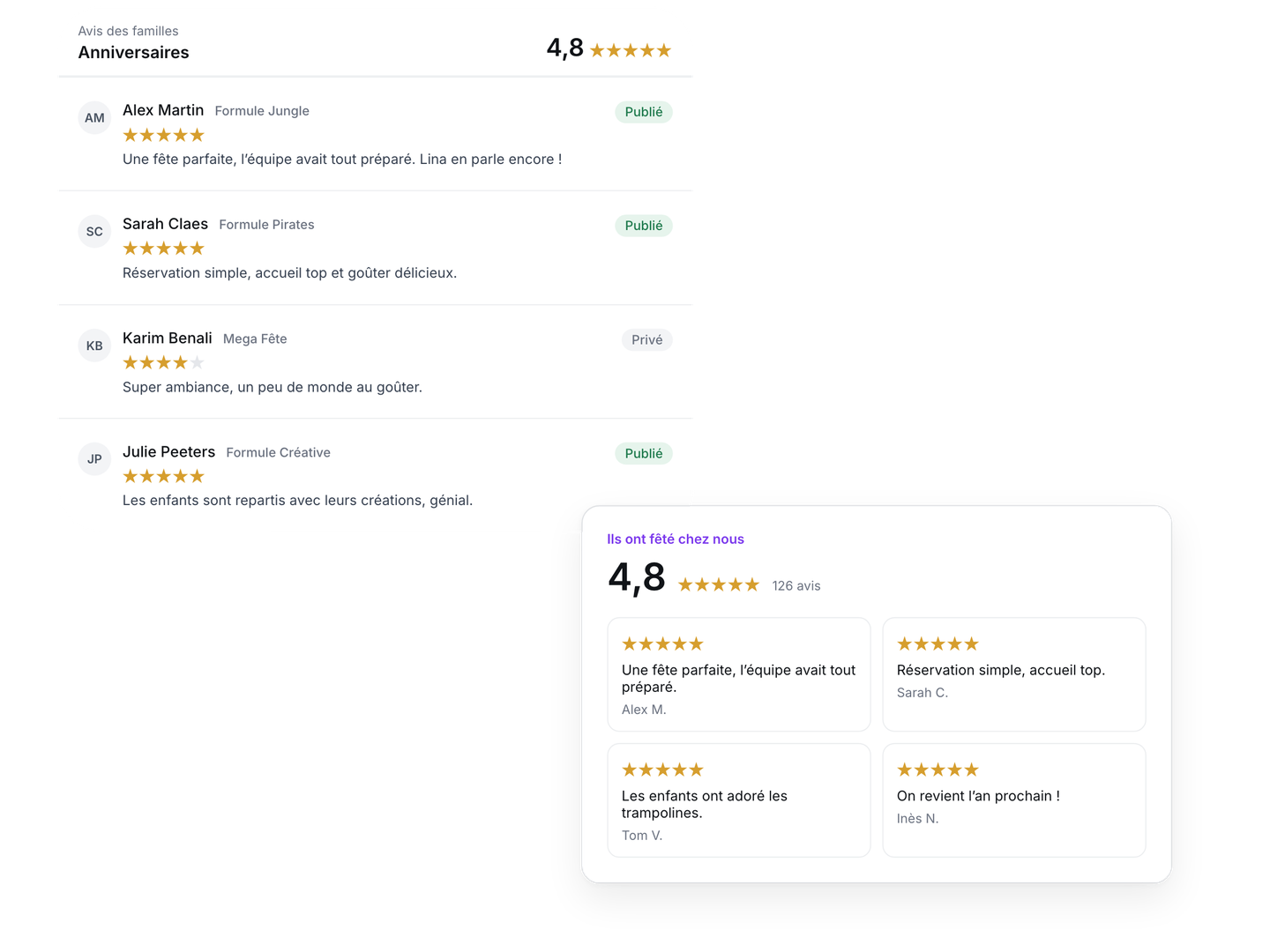Open the Tom V. trampolines review card
1270x952 pixels.
click(x=739, y=800)
